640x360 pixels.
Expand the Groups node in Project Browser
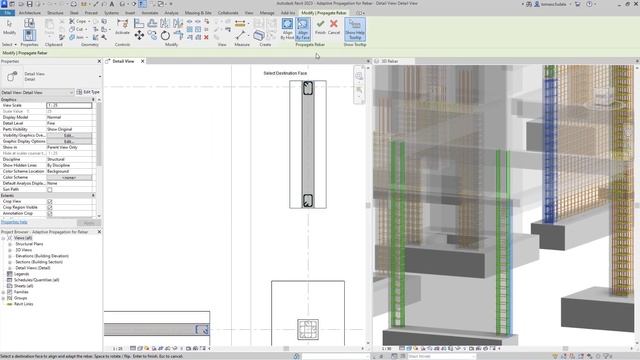coord(3,298)
